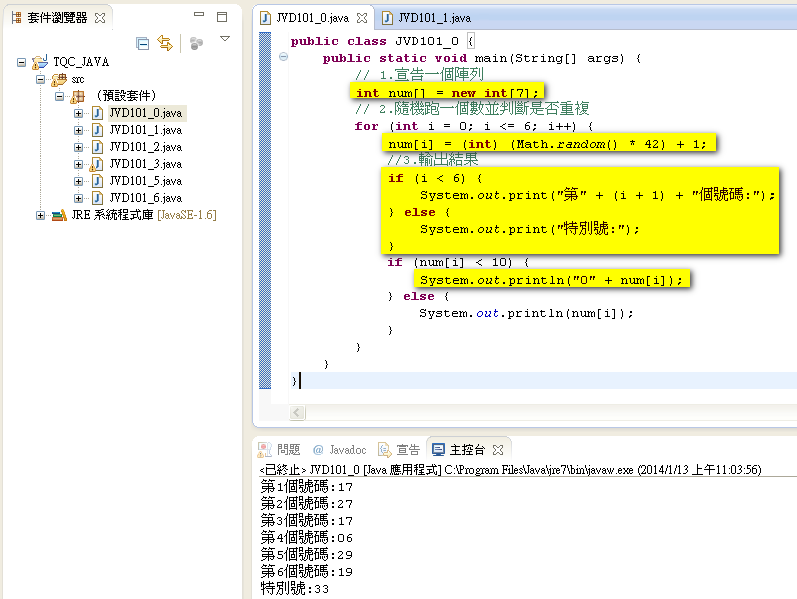797x599 pixels.
Task: Click the blue vertical ruler beside code
Action: coord(265,210)
